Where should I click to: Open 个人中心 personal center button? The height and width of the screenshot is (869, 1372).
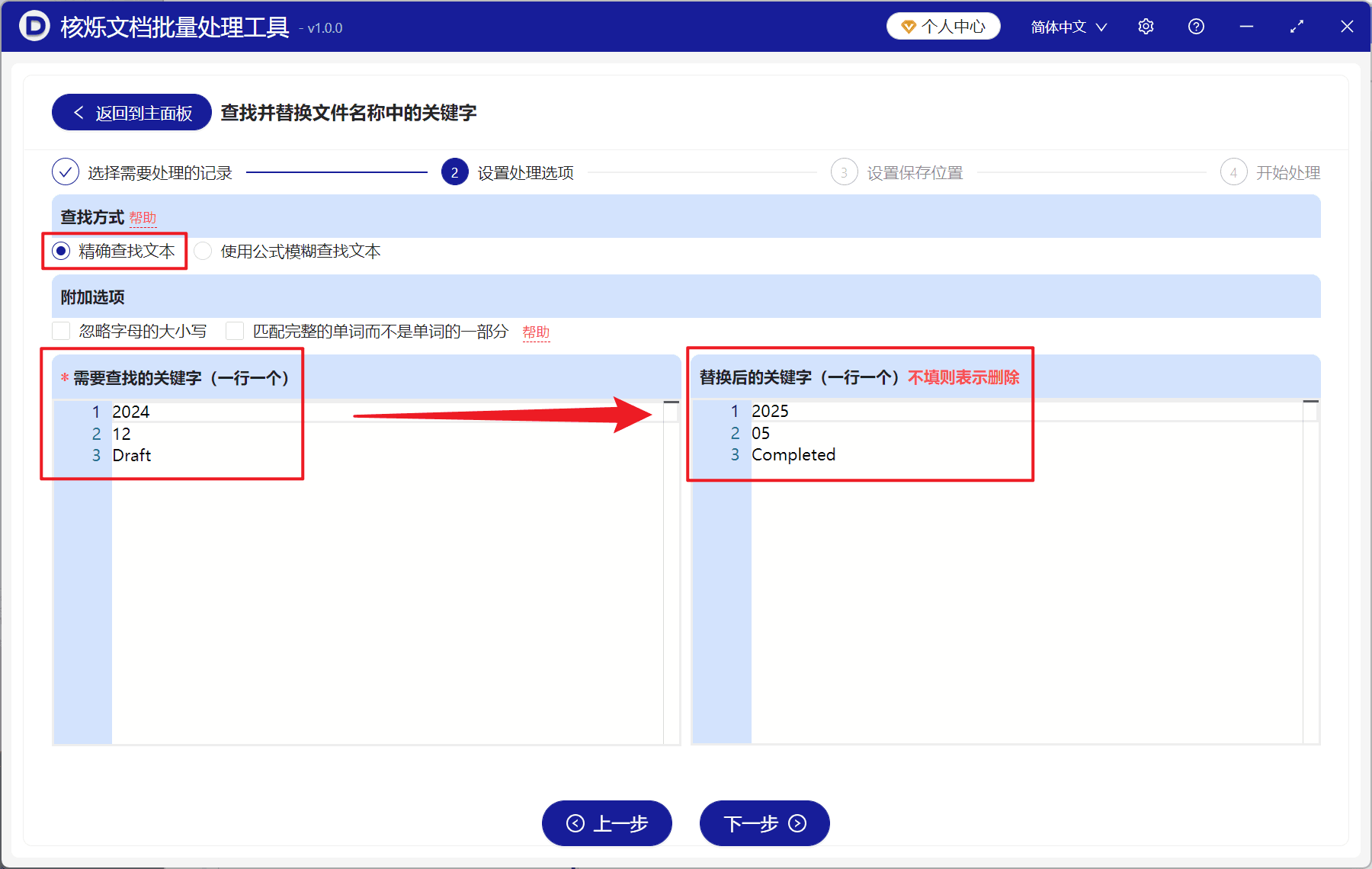[x=944, y=27]
